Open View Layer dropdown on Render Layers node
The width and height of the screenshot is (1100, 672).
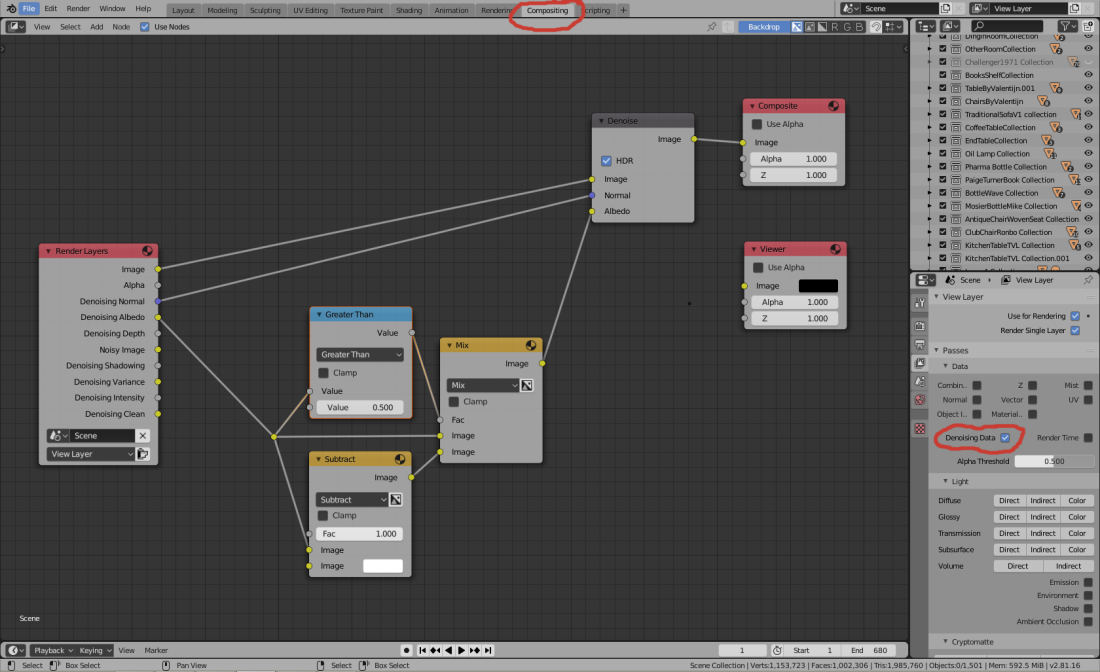90,454
